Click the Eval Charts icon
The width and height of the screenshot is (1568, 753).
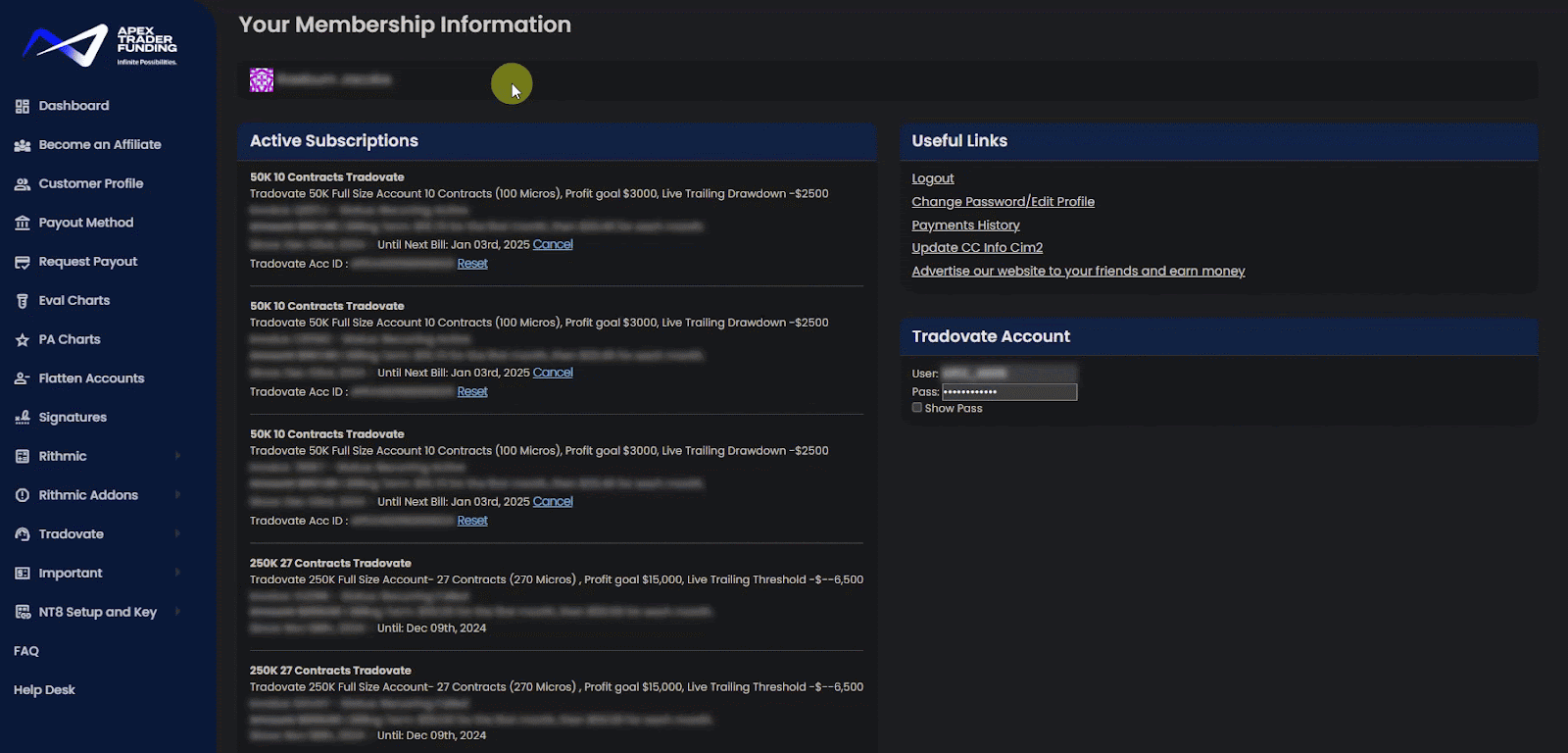(x=23, y=301)
